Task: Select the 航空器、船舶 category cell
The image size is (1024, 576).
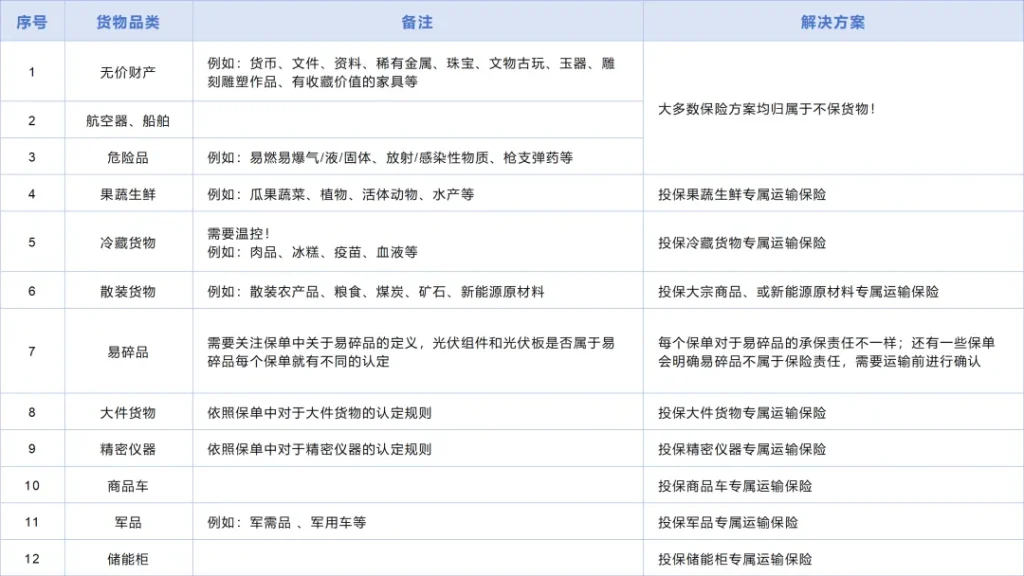Action: tap(128, 121)
